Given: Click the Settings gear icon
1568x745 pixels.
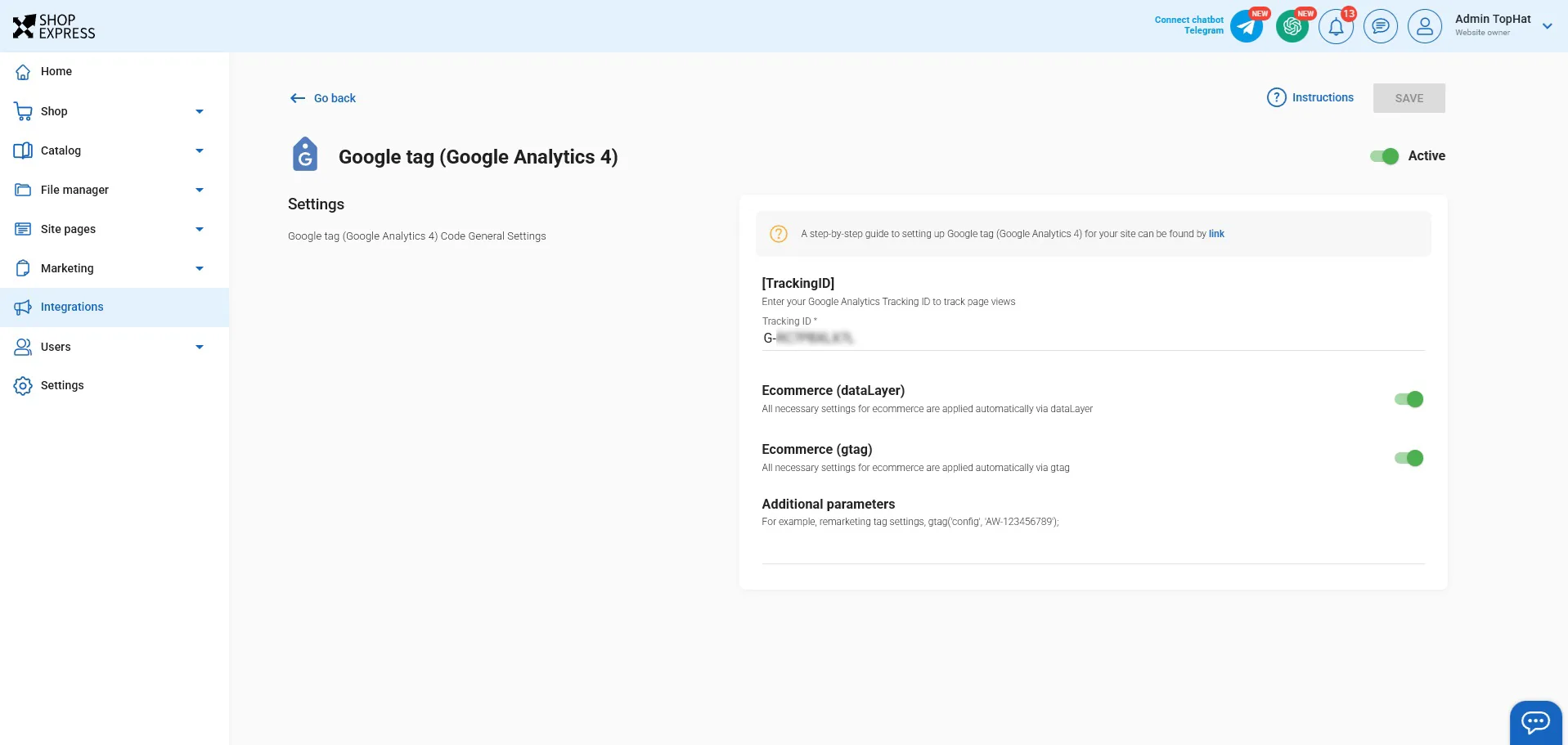Looking at the screenshot, I should 23,386.
